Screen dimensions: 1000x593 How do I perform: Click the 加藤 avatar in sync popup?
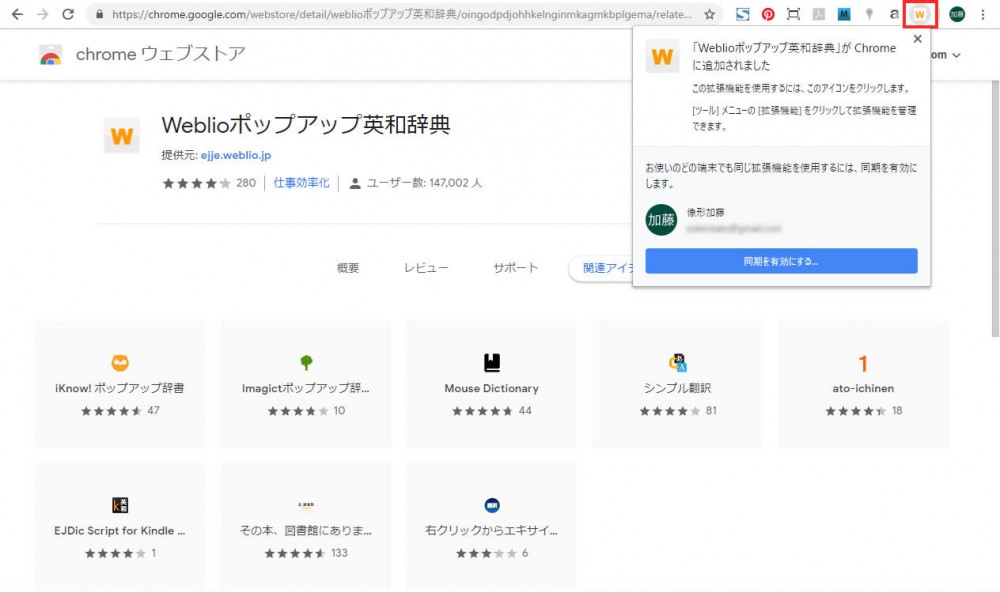[x=661, y=220]
